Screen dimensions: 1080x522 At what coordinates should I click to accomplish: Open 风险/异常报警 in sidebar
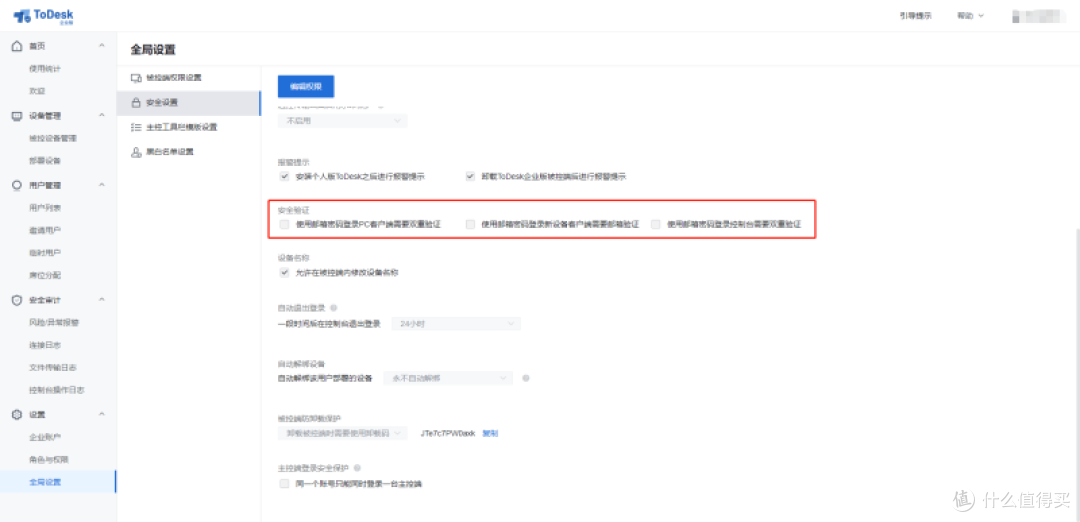coord(54,322)
